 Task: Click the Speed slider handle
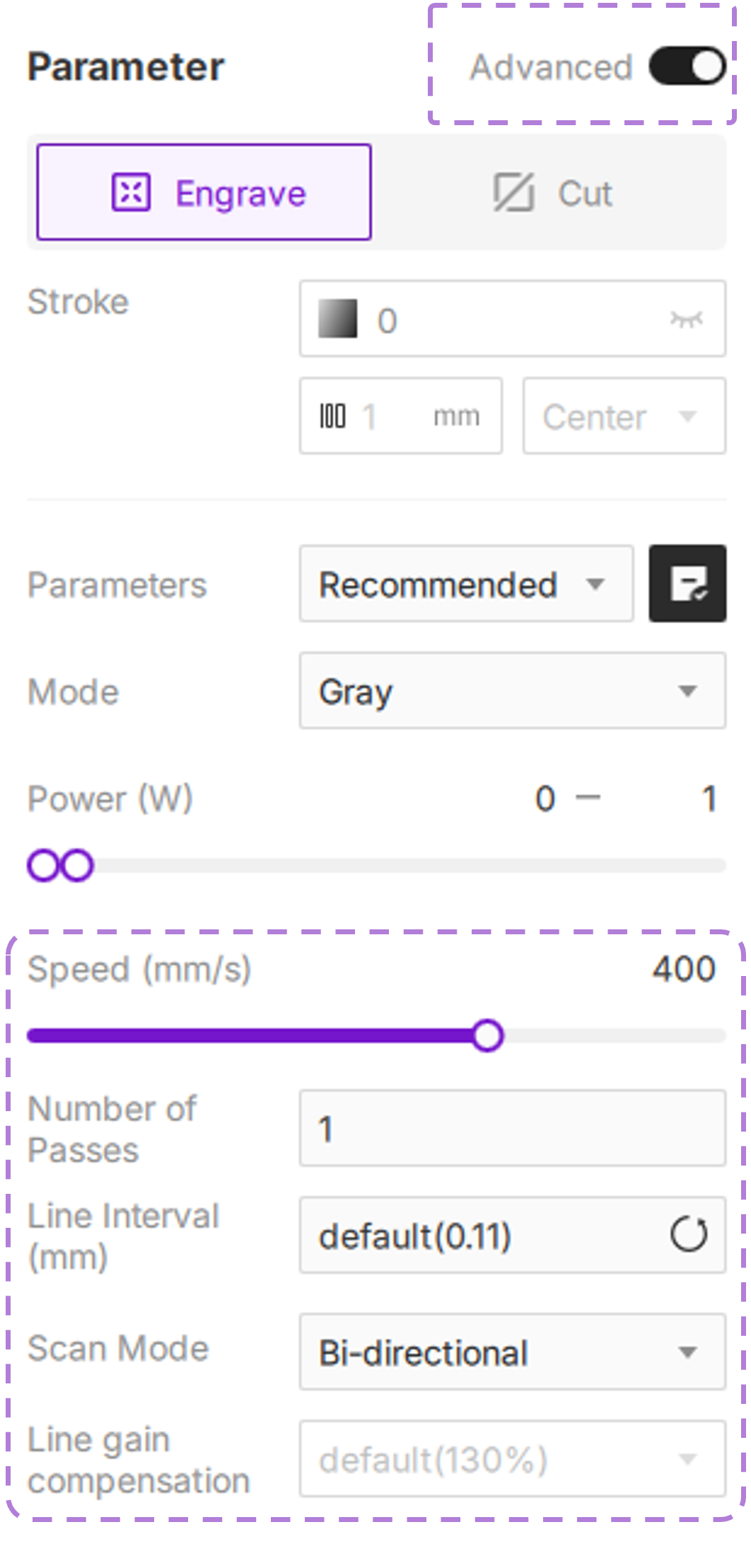click(487, 1036)
